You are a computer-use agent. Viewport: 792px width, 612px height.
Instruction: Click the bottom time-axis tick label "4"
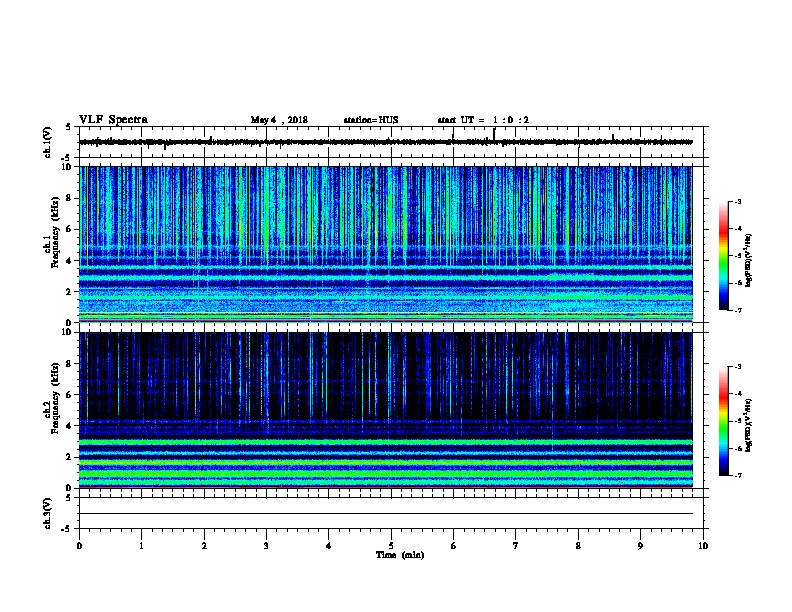(329, 546)
